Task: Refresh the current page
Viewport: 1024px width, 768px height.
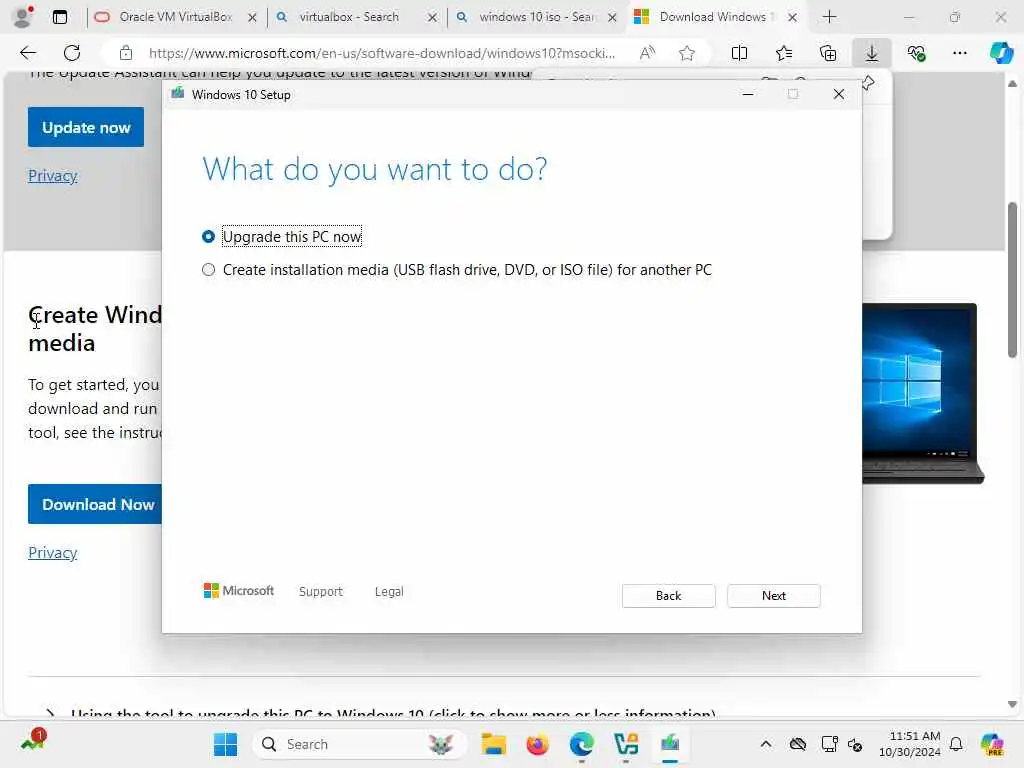Action: coord(72,53)
